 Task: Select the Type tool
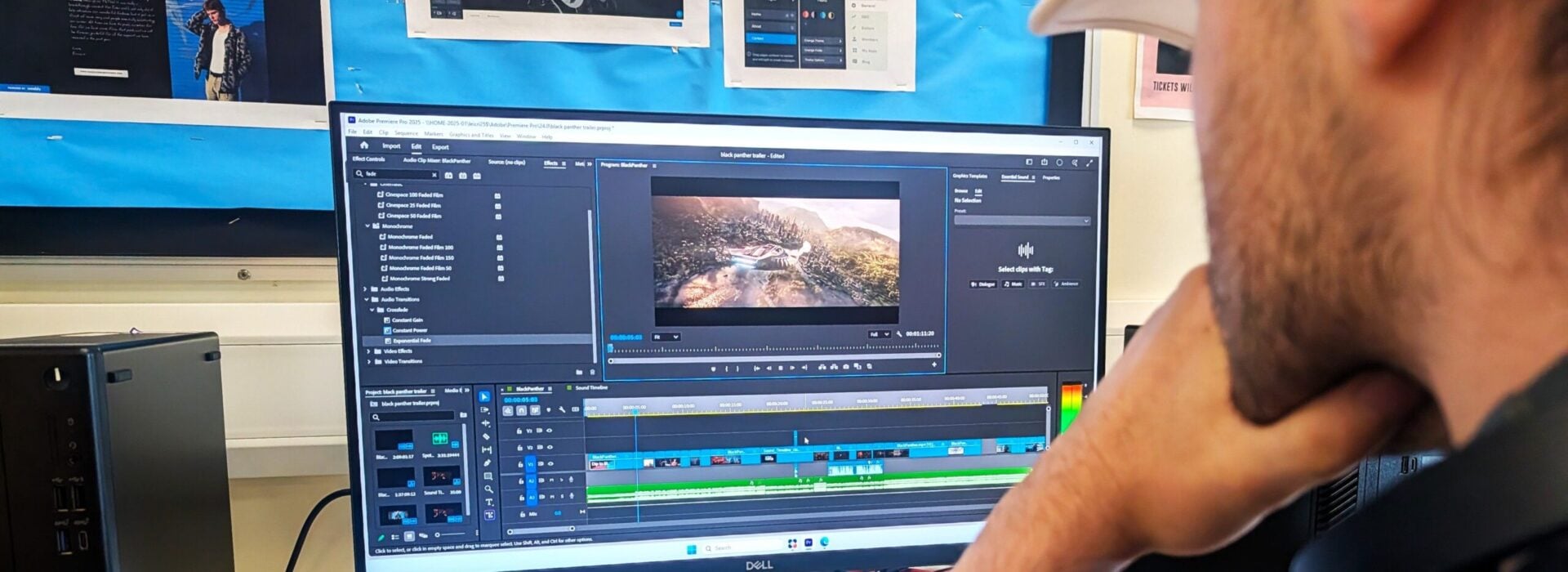click(489, 503)
